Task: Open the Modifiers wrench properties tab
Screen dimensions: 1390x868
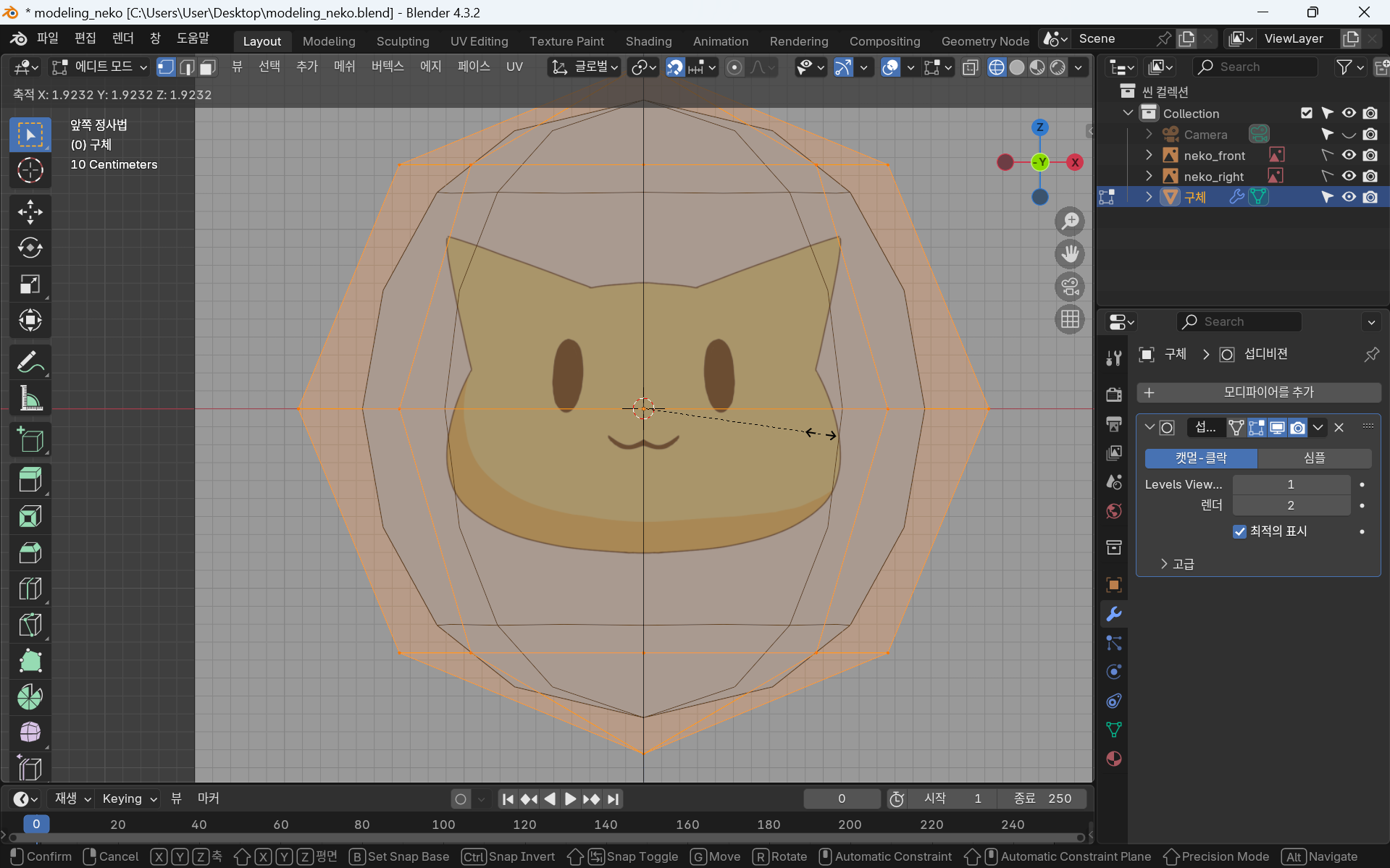Action: (1114, 614)
